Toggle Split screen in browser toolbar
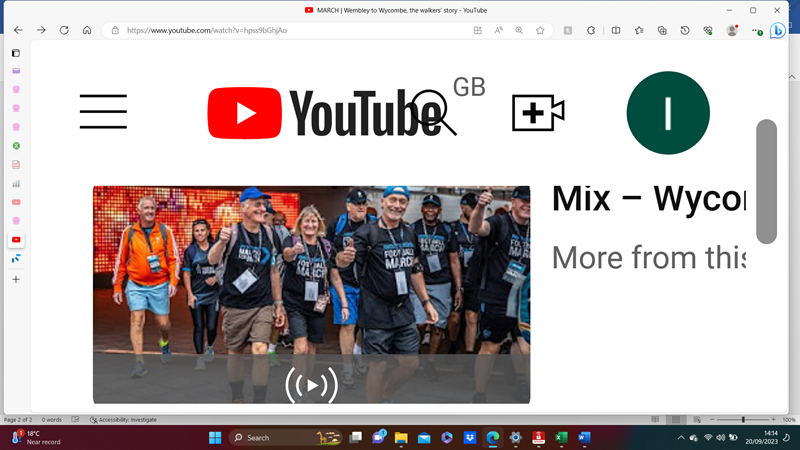 coord(616,30)
